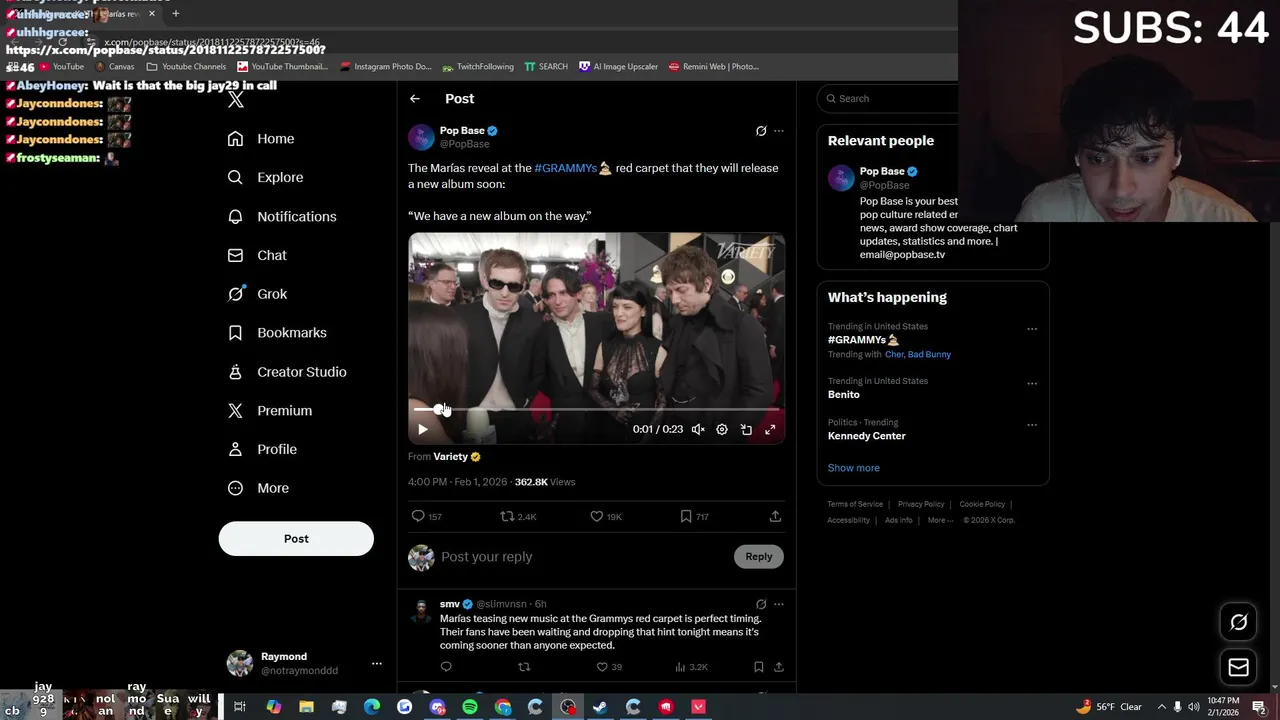Click the Reply button
This screenshot has height=720, width=1280.
pos(759,557)
